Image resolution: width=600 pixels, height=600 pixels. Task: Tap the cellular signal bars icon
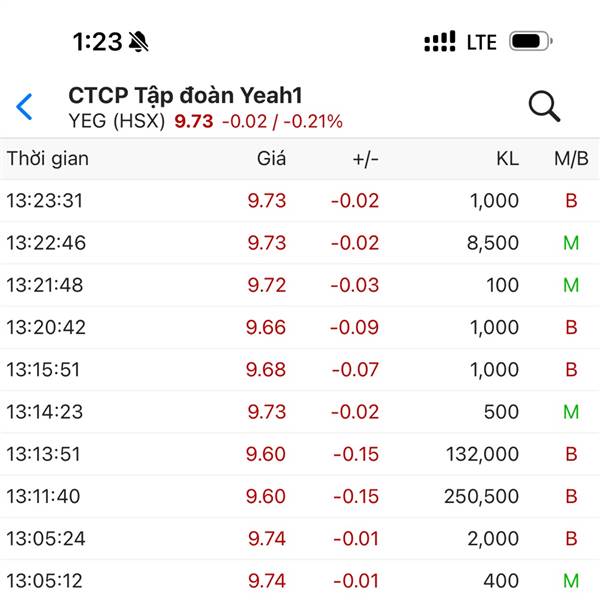(440, 41)
